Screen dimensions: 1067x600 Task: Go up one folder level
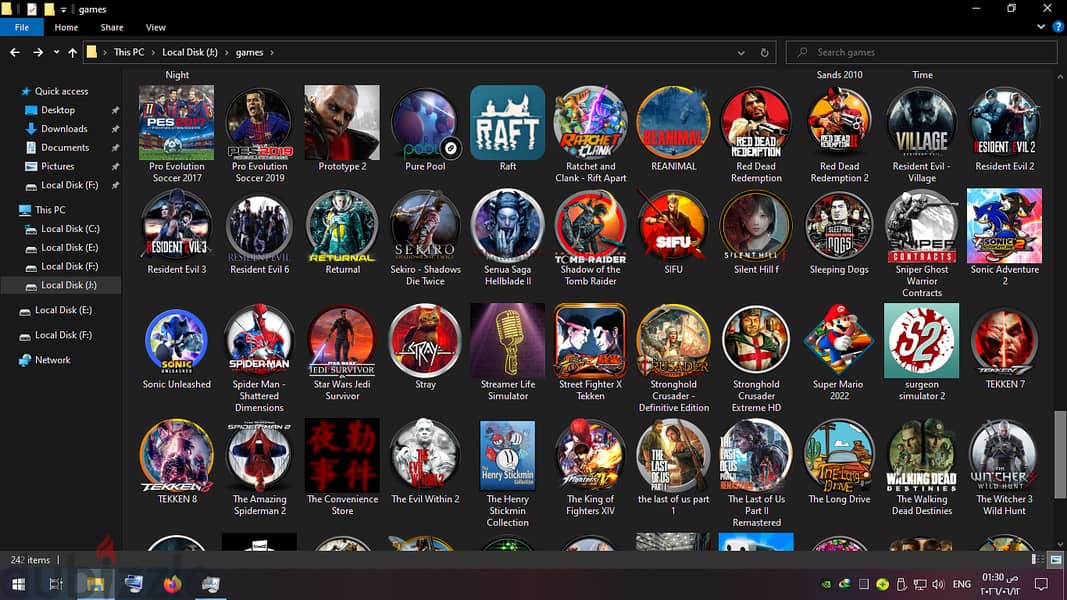click(x=72, y=52)
